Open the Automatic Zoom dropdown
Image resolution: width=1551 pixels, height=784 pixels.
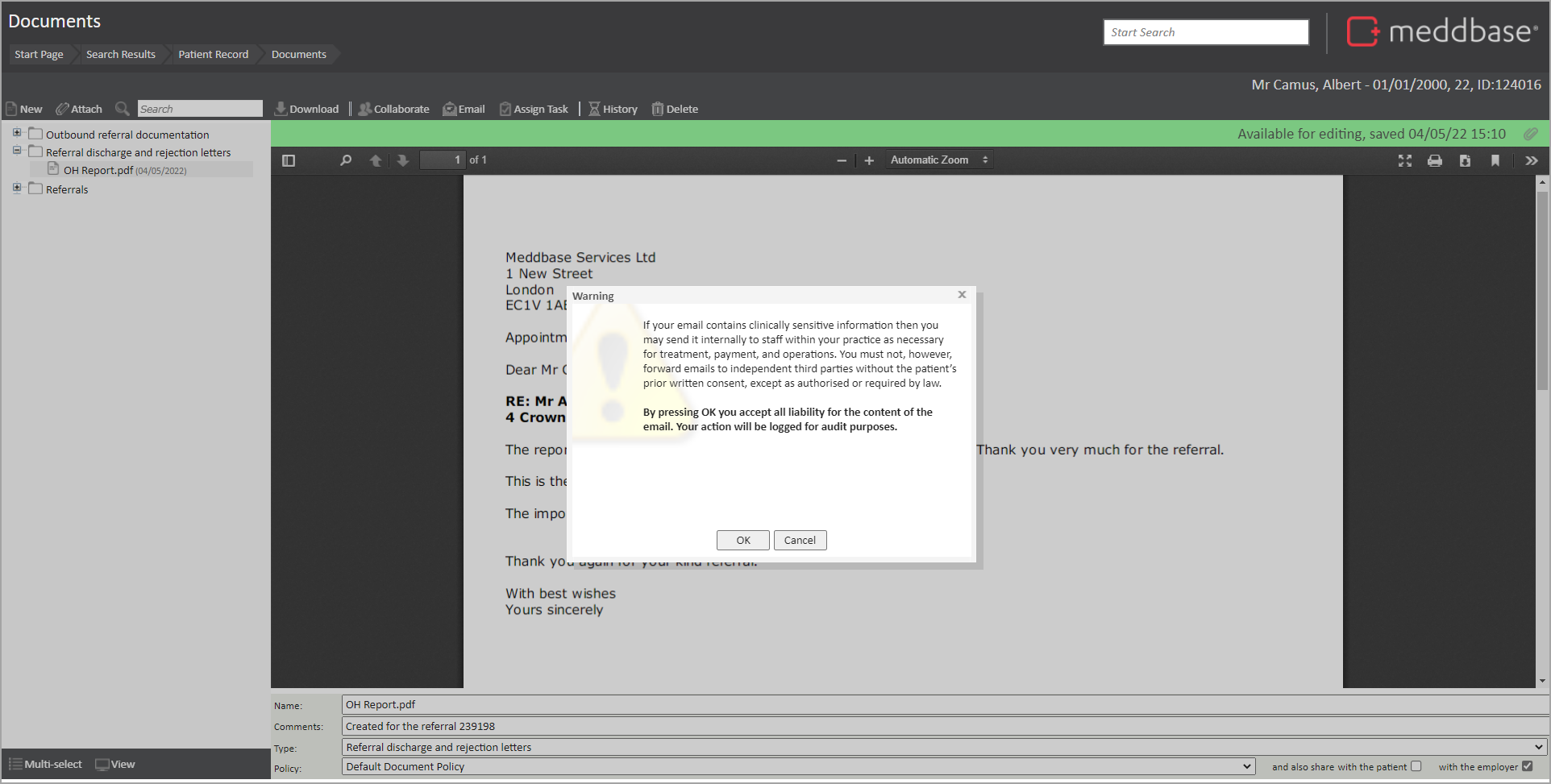(x=939, y=160)
